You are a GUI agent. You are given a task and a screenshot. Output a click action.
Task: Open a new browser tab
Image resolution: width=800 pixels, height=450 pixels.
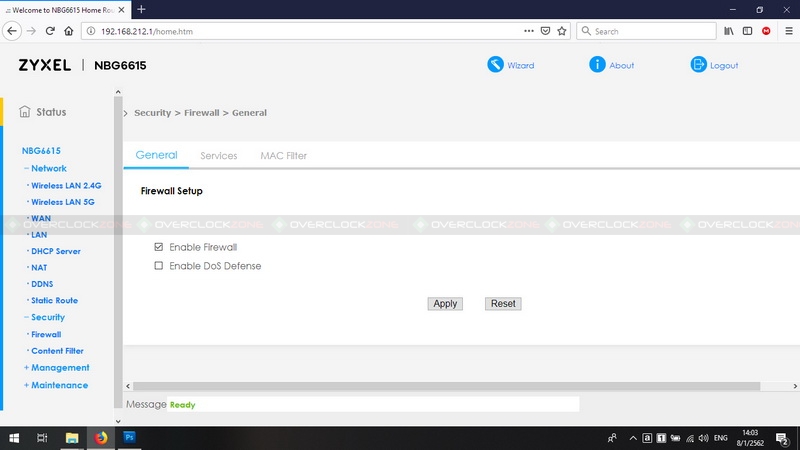tap(141, 9)
